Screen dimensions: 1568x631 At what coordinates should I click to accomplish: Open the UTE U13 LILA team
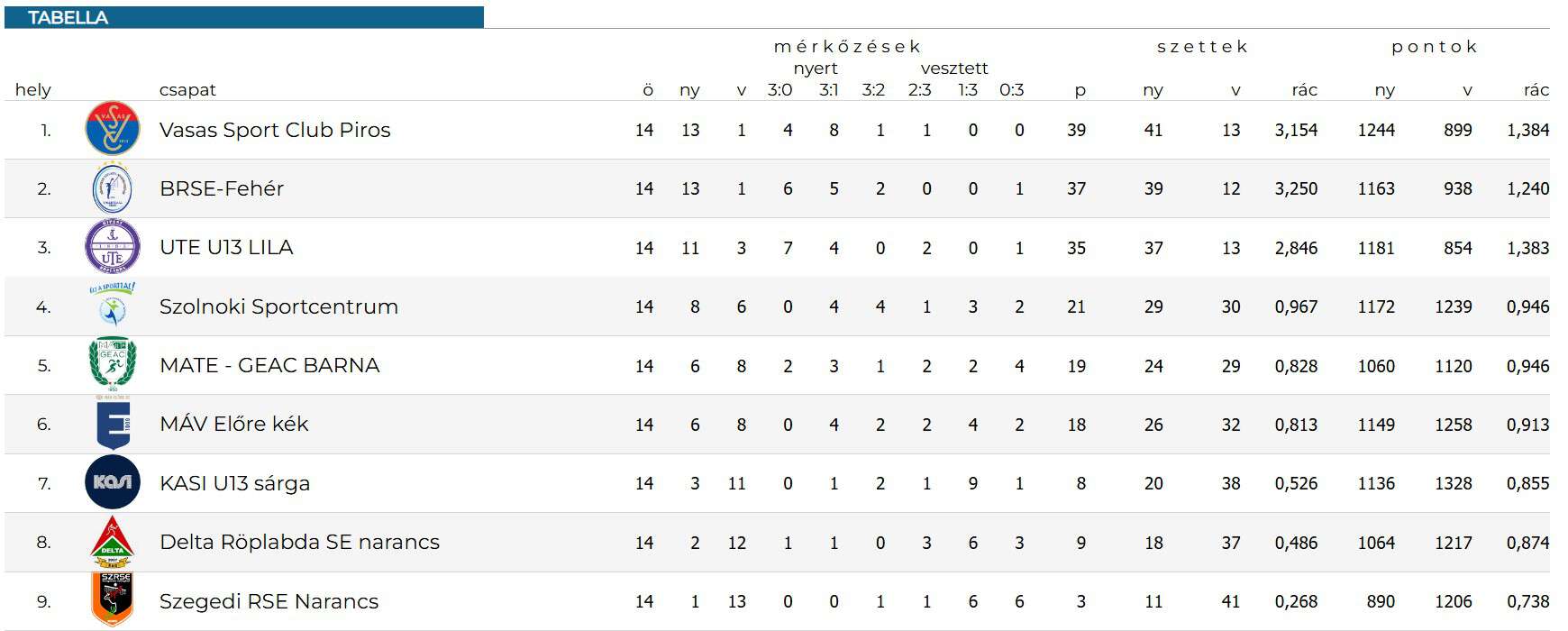click(x=226, y=247)
